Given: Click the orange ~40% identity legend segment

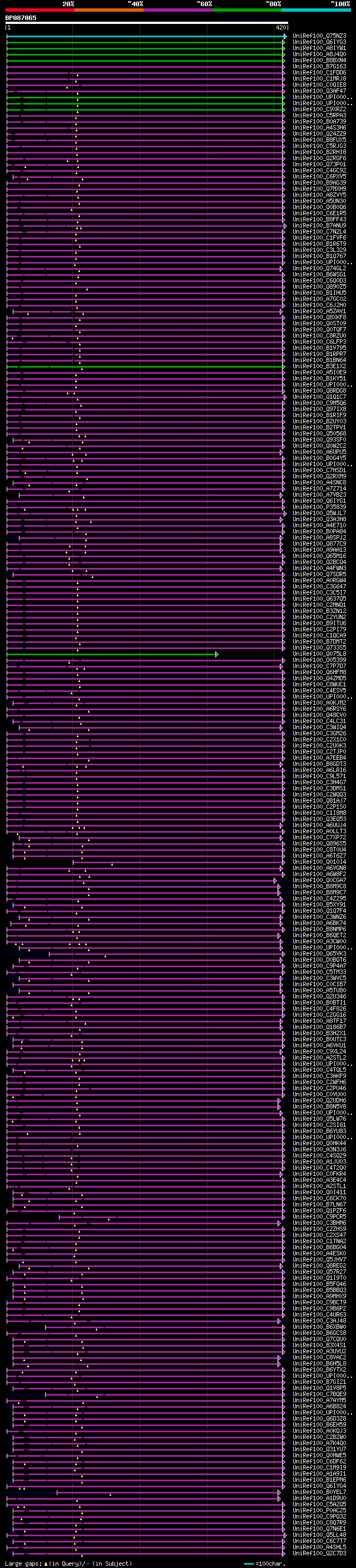Looking at the screenshot, I should click(x=109, y=10).
